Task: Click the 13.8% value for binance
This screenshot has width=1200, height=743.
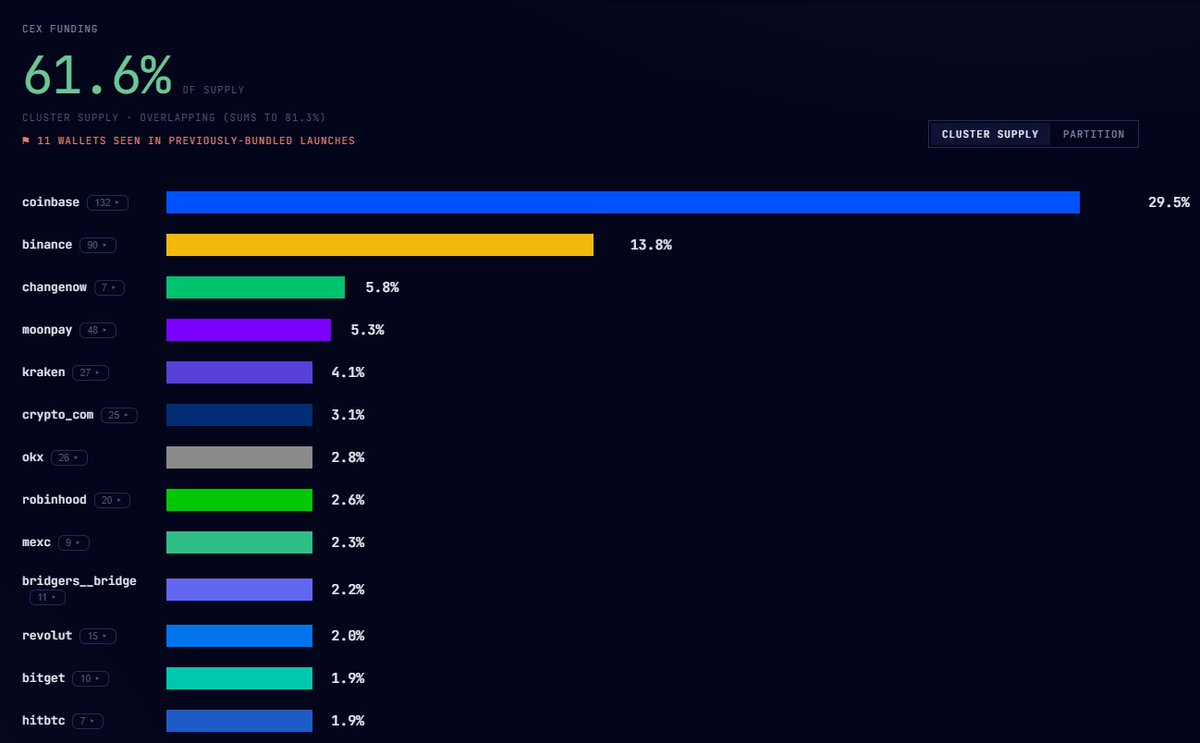Action: click(651, 245)
